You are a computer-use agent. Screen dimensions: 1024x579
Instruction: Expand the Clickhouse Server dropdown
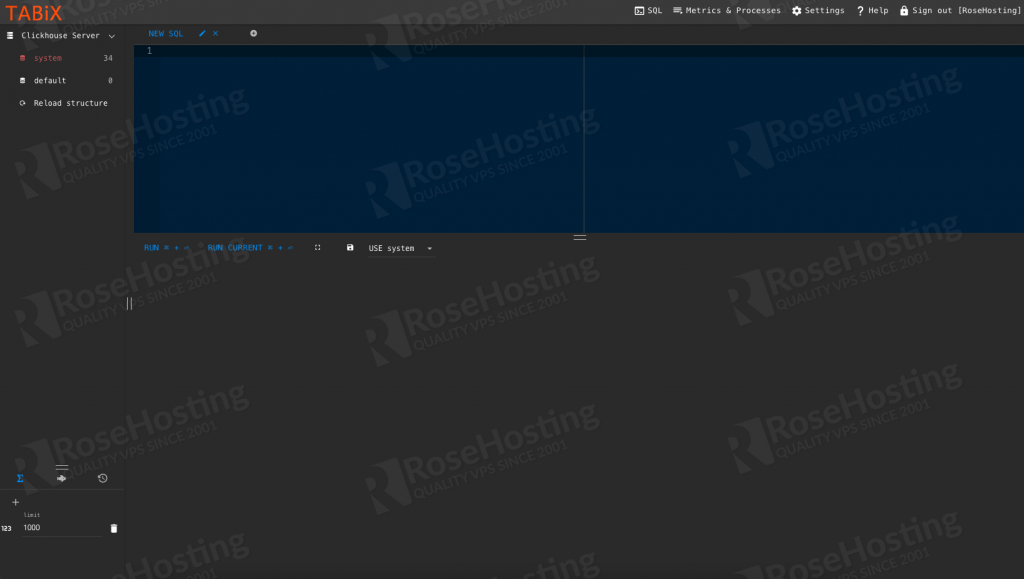coord(112,36)
